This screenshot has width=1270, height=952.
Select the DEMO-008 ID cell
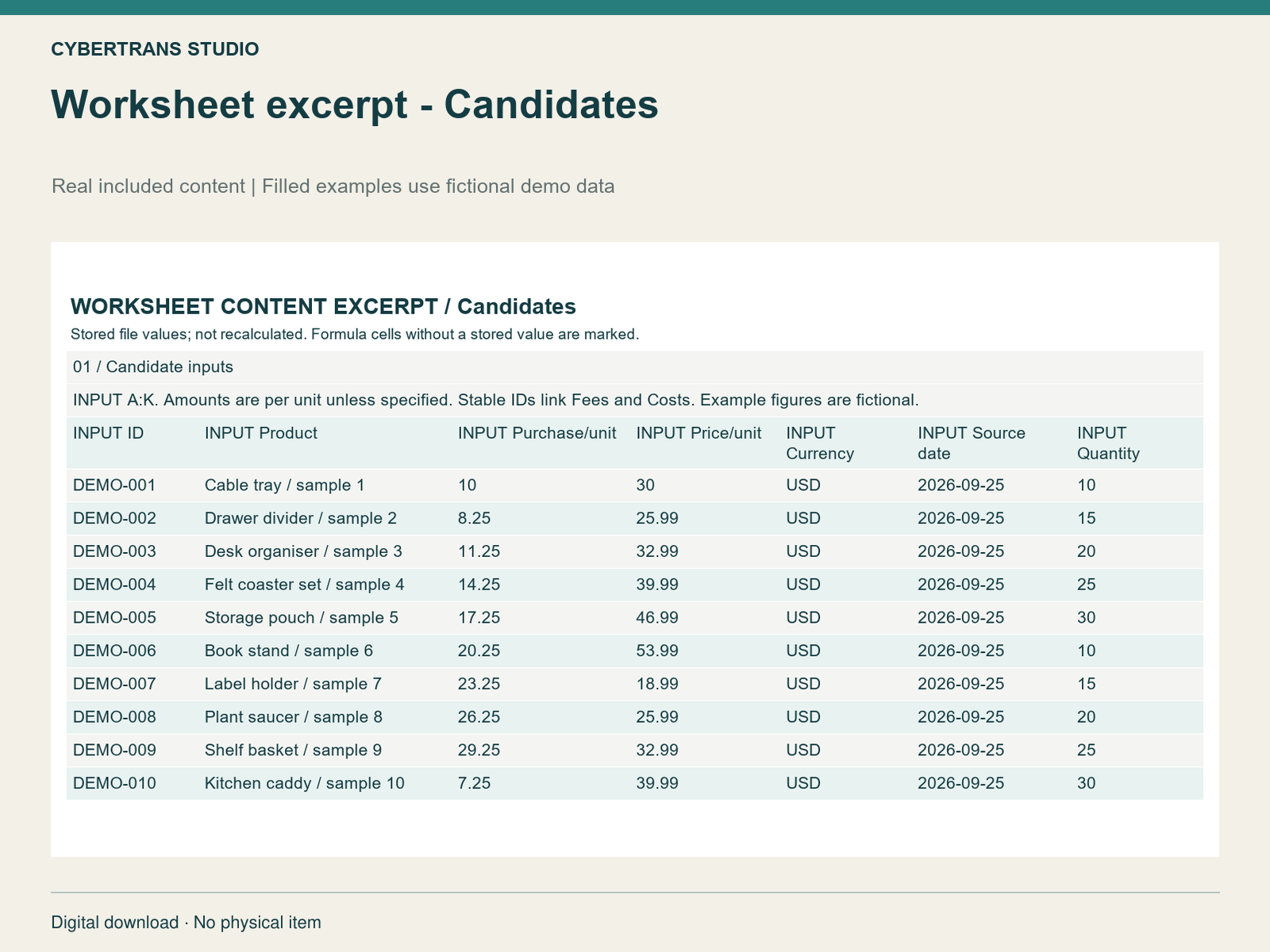point(114,717)
